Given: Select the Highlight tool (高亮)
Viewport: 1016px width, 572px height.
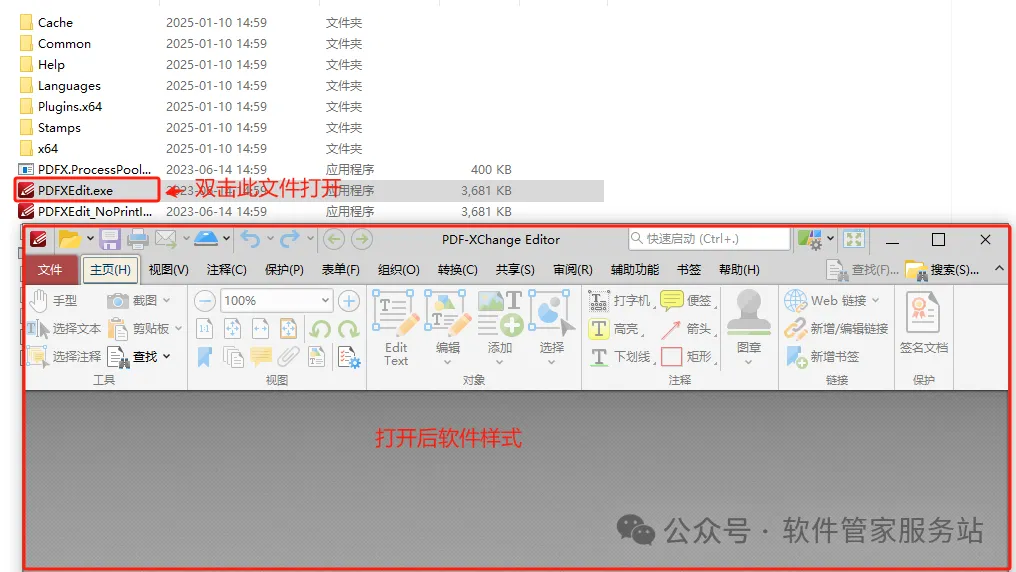Looking at the screenshot, I should tap(614, 329).
